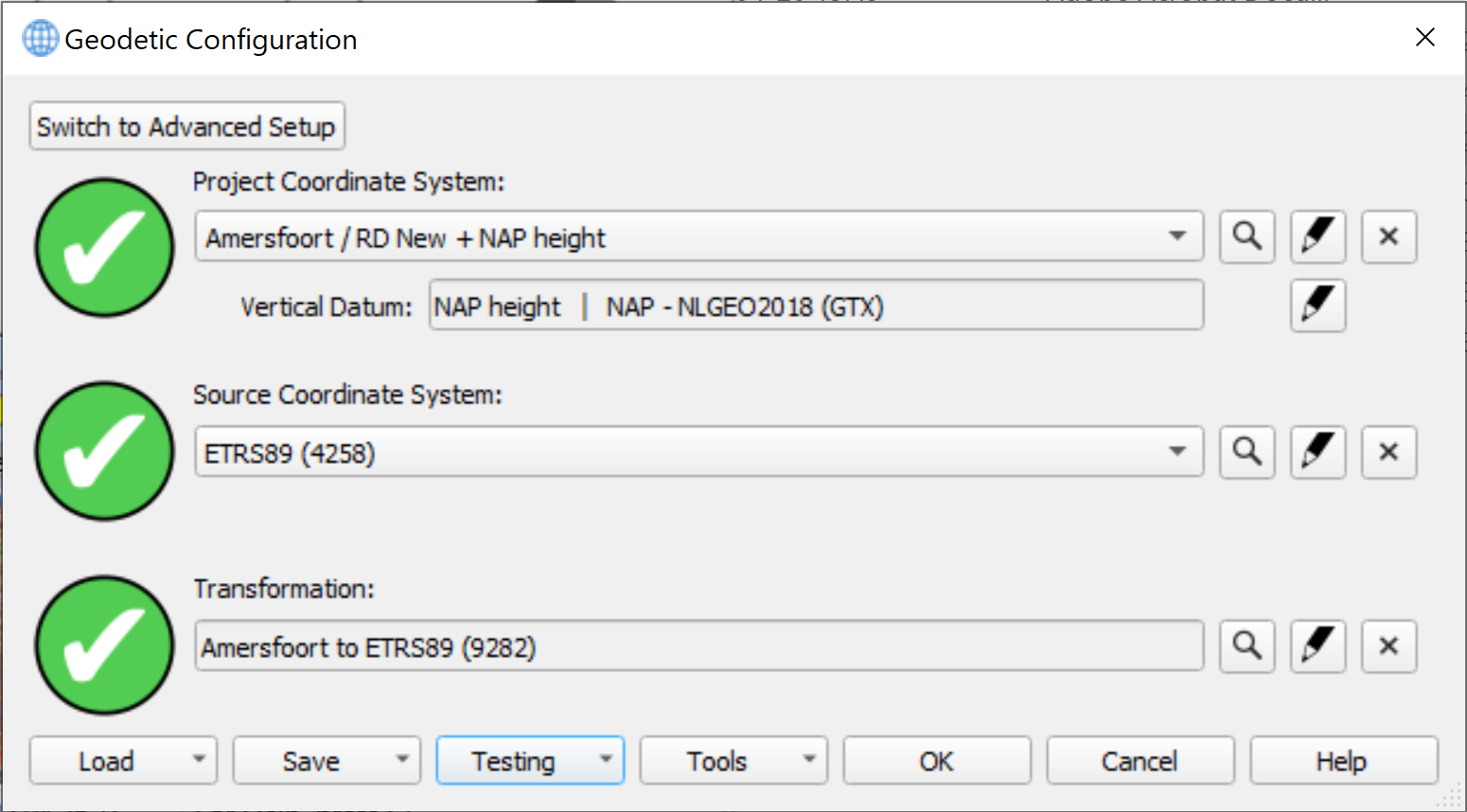
Task: Search for a Source Coordinate System
Action: pyautogui.click(x=1246, y=452)
